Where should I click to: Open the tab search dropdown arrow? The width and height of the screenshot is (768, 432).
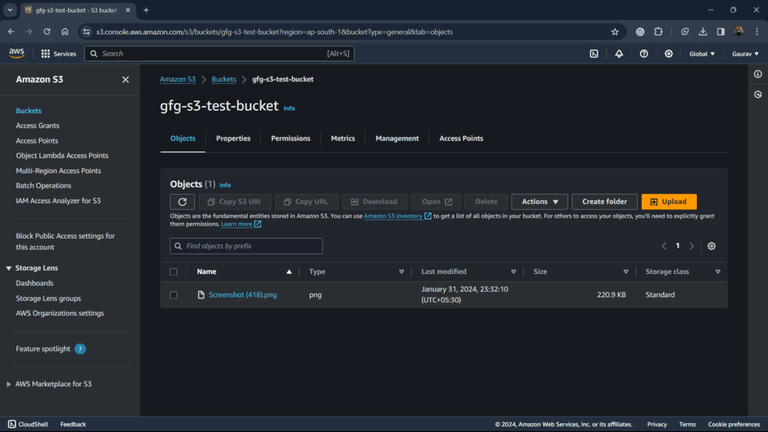(x=10, y=10)
